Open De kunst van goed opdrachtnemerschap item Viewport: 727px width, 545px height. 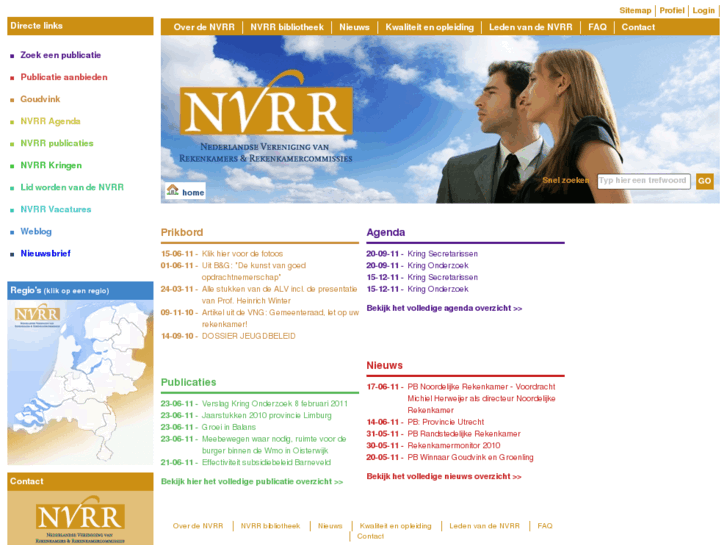(x=254, y=271)
